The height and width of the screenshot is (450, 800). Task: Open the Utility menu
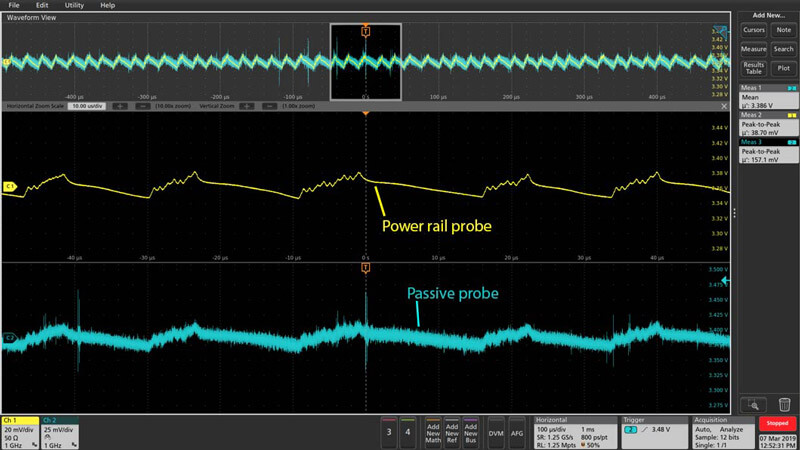point(75,5)
